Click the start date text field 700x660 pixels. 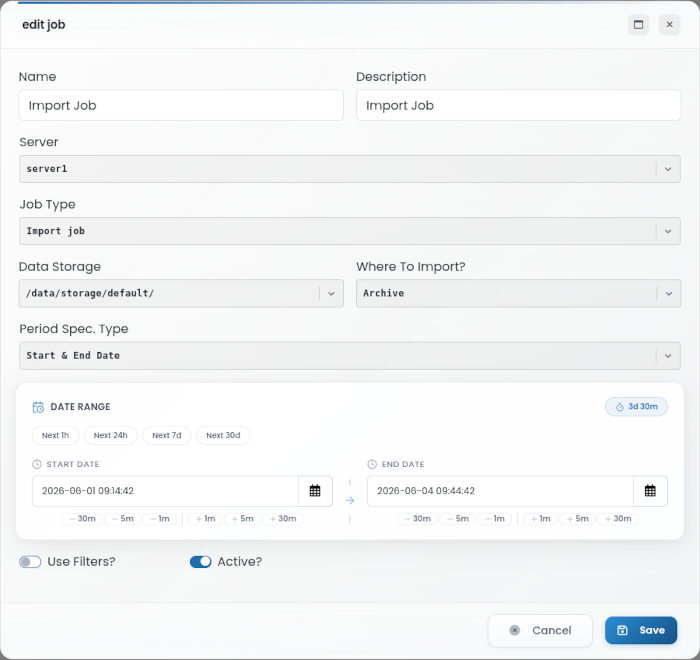pyautogui.click(x=165, y=491)
